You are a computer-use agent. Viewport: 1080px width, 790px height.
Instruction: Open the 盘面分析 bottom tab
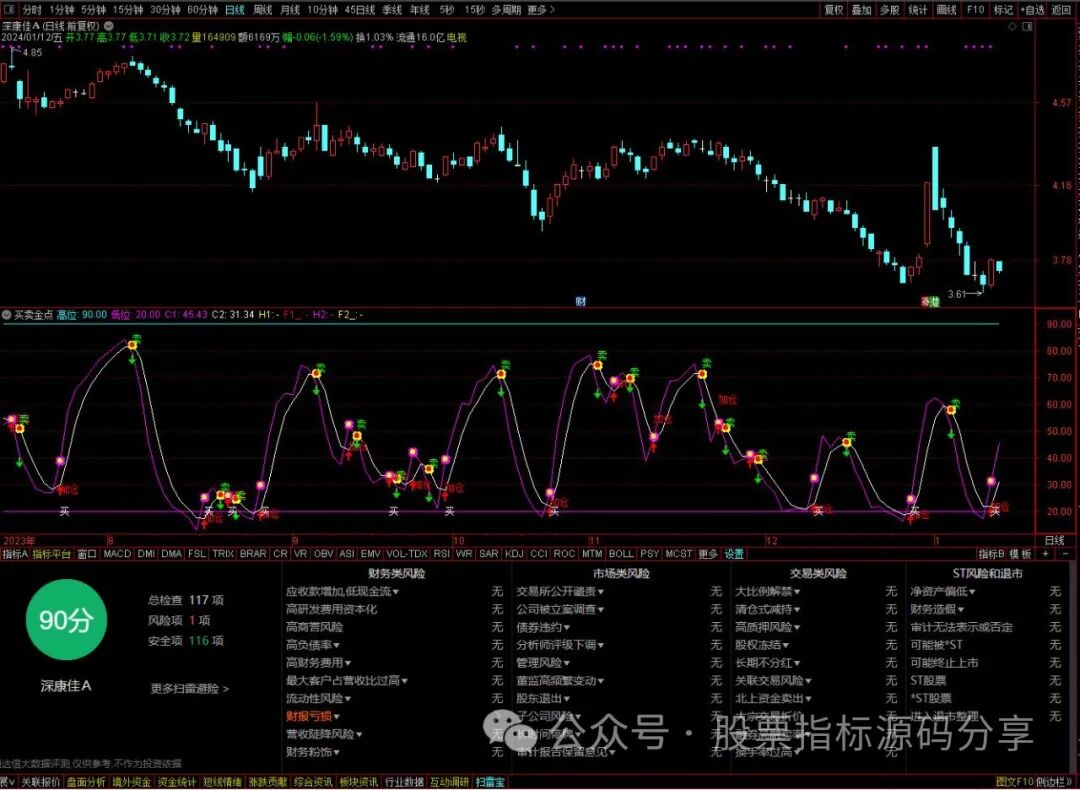pos(86,782)
